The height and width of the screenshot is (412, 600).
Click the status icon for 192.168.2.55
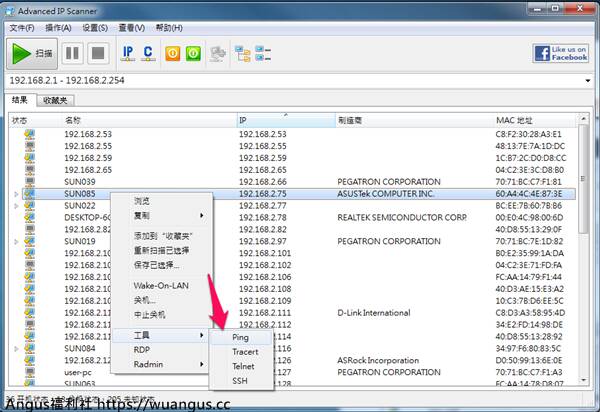[29, 146]
